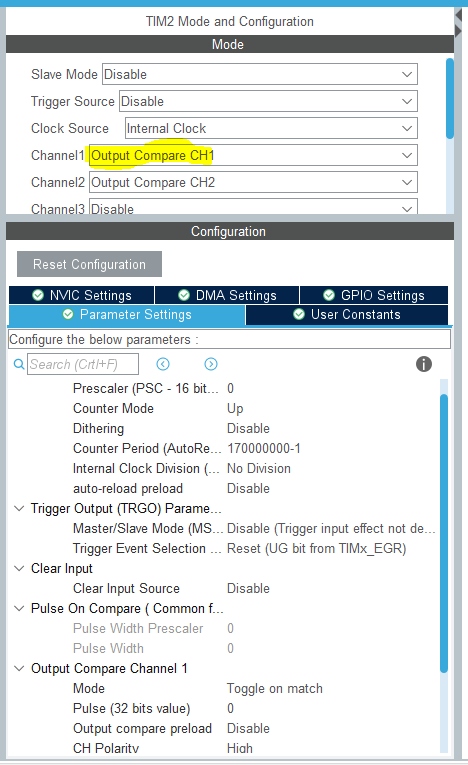Click the Mode section header bar

pyautogui.click(x=230, y=44)
